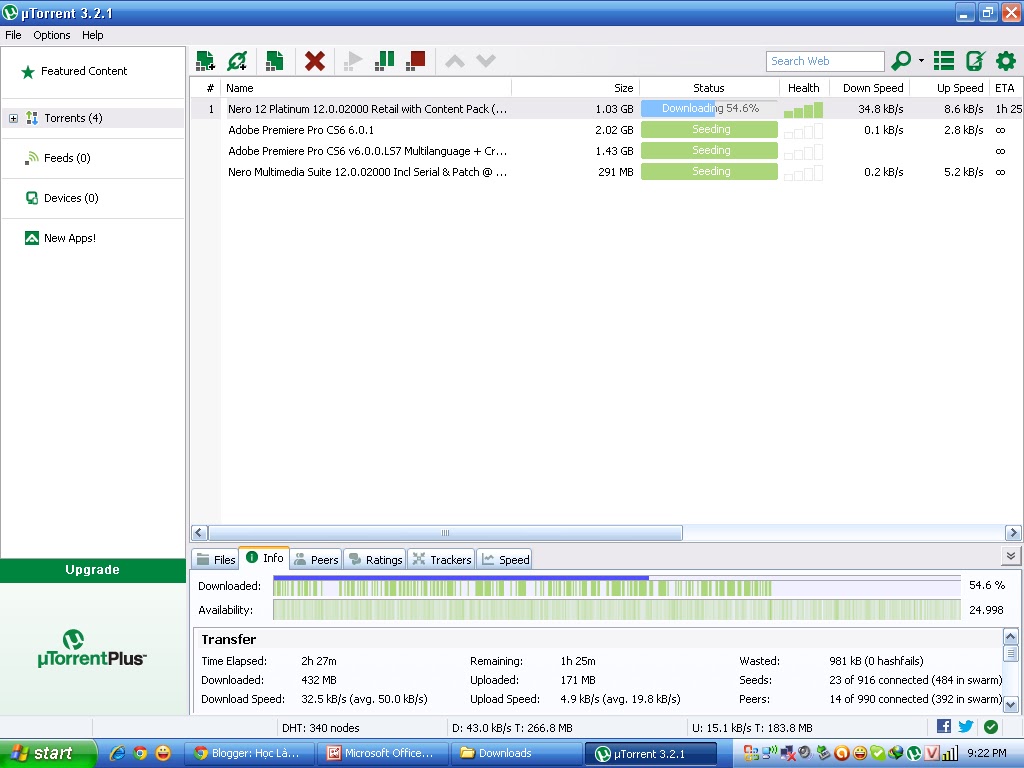Click Seeding status of the 2.02 GB torrent
Image resolution: width=1024 pixels, height=768 pixels.
click(x=709, y=129)
